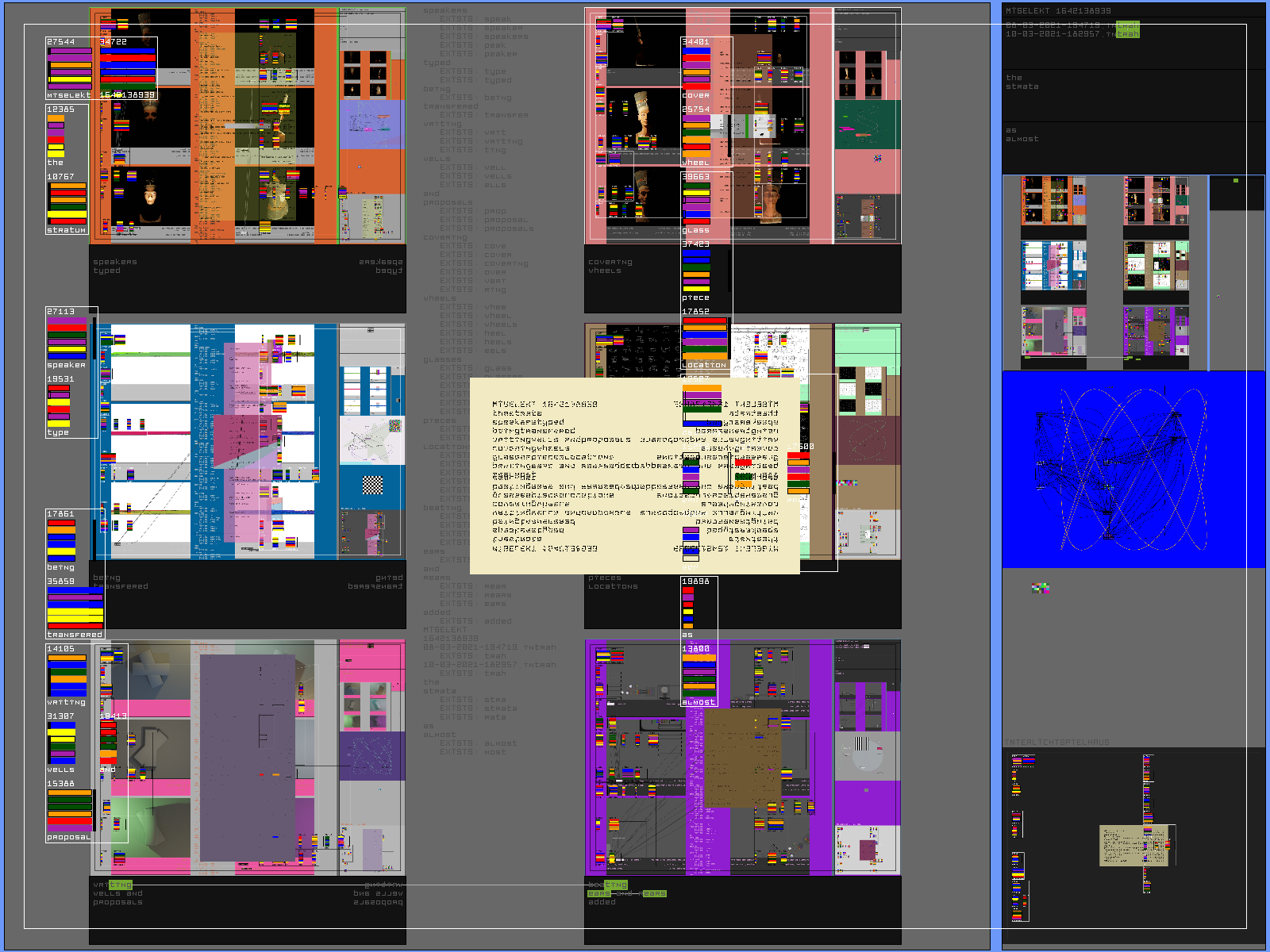
Task: Click the 'MISELEKT 1642138939' title in the right panel
Action: pos(1058,11)
